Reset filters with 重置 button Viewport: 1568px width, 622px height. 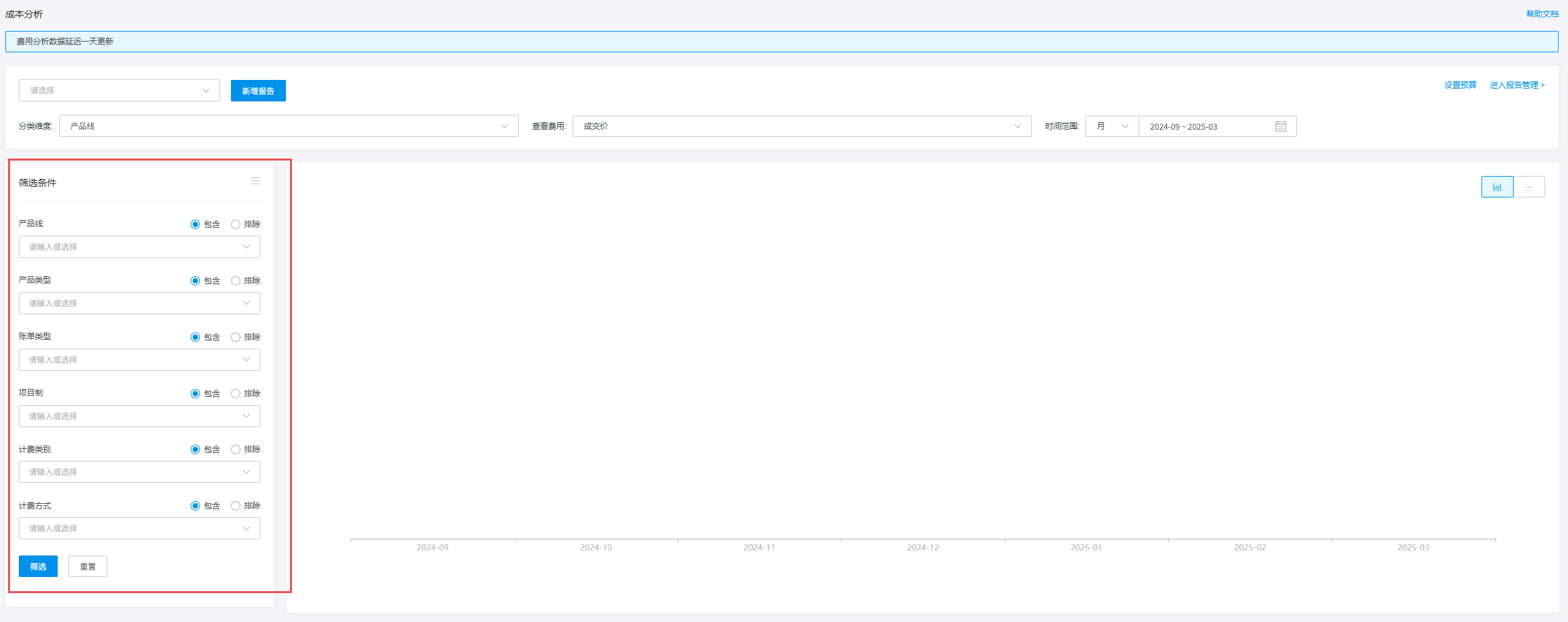(88, 566)
